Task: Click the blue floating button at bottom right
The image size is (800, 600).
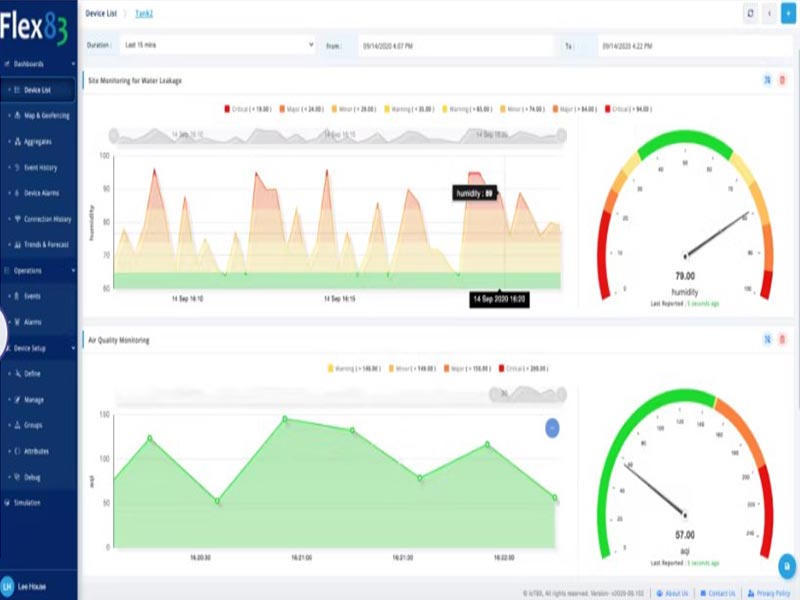Action: 786,566
